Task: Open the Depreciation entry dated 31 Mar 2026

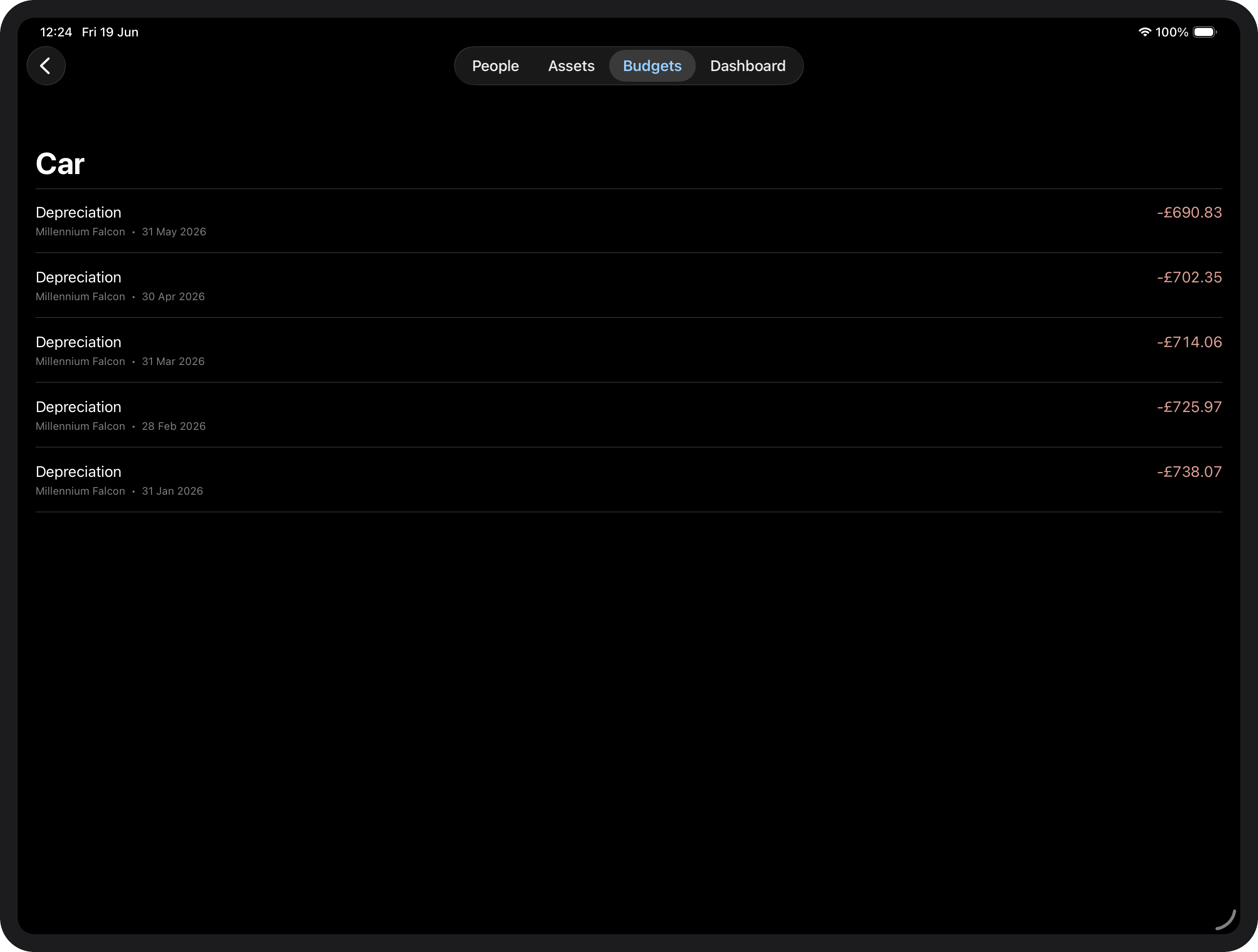Action: 629,350
